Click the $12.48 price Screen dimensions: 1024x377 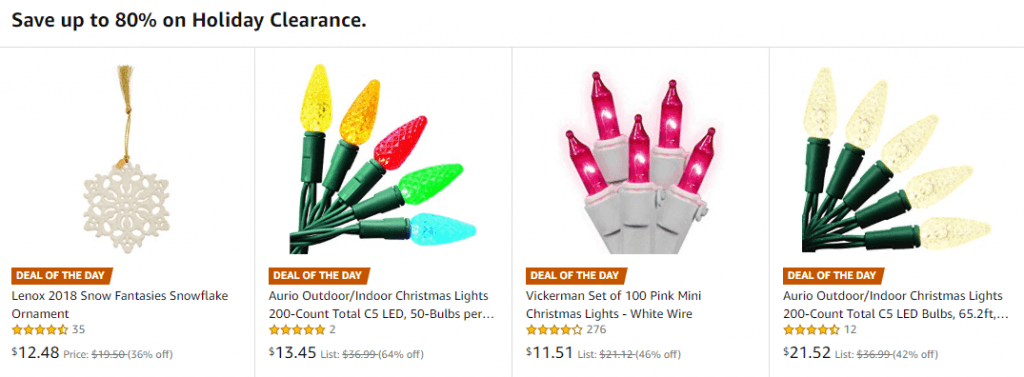(36, 353)
